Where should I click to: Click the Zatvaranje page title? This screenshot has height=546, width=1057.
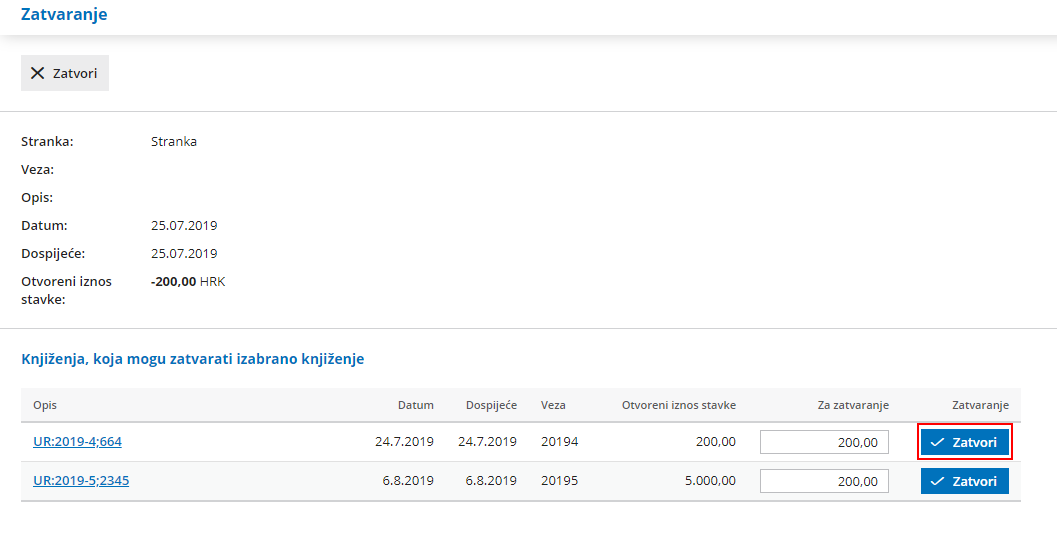click(x=64, y=15)
